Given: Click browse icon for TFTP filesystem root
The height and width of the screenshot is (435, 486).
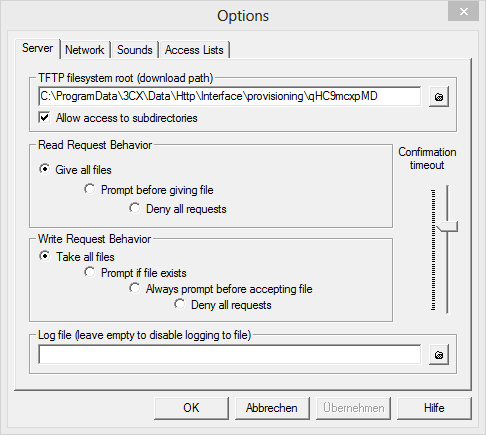Looking at the screenshot, I should [439, 97].
